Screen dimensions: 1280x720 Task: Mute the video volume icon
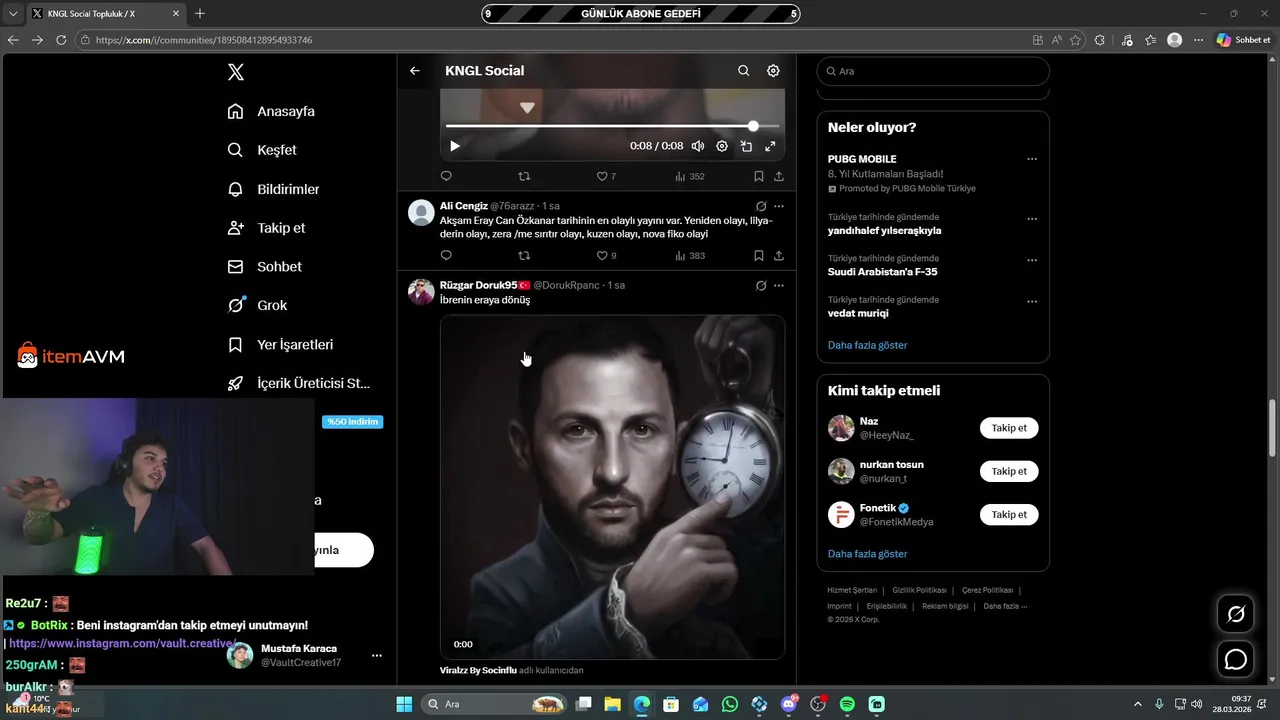click(698, 146)
